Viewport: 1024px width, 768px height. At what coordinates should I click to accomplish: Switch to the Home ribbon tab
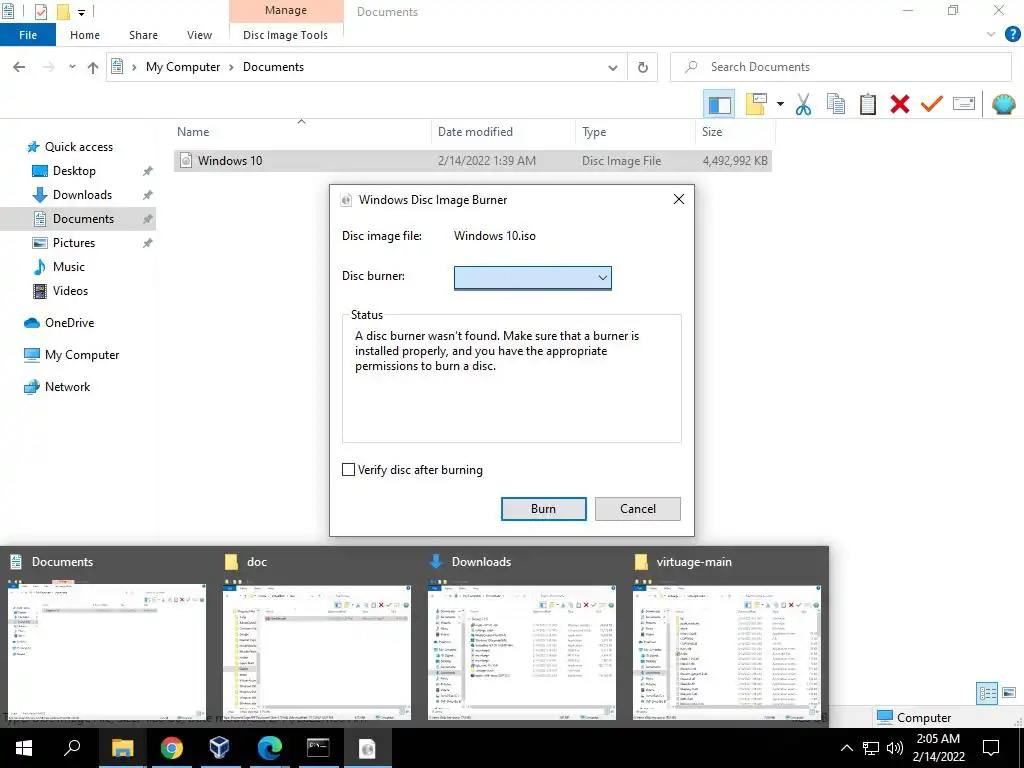tap(85, 35)
